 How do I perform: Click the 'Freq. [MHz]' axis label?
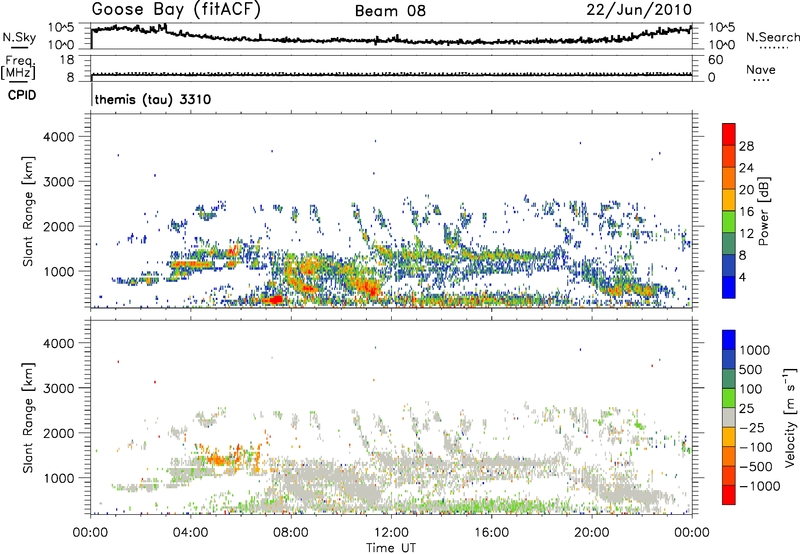(x=18, y=68)
